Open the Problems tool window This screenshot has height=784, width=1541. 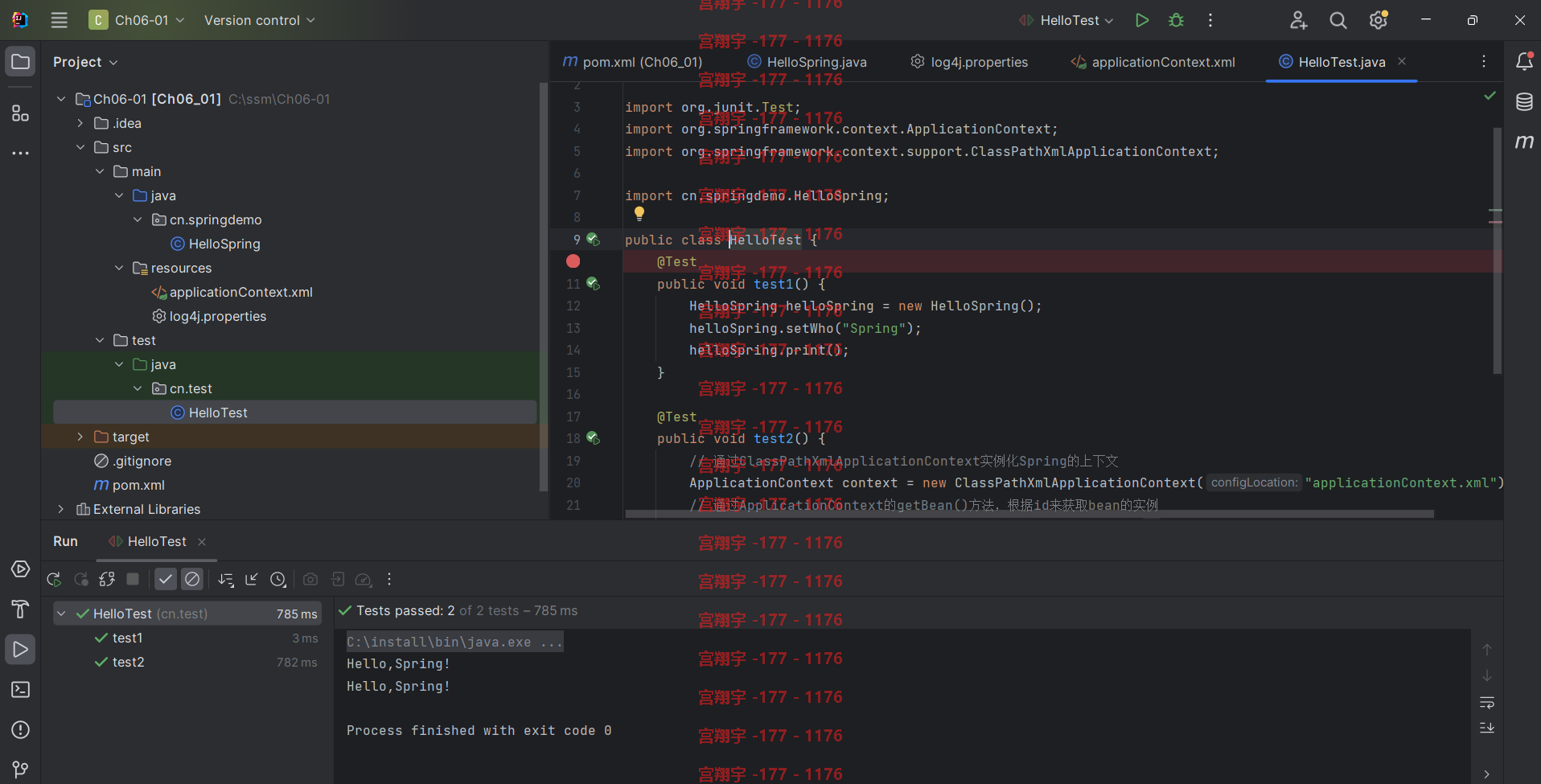point(20,730)
